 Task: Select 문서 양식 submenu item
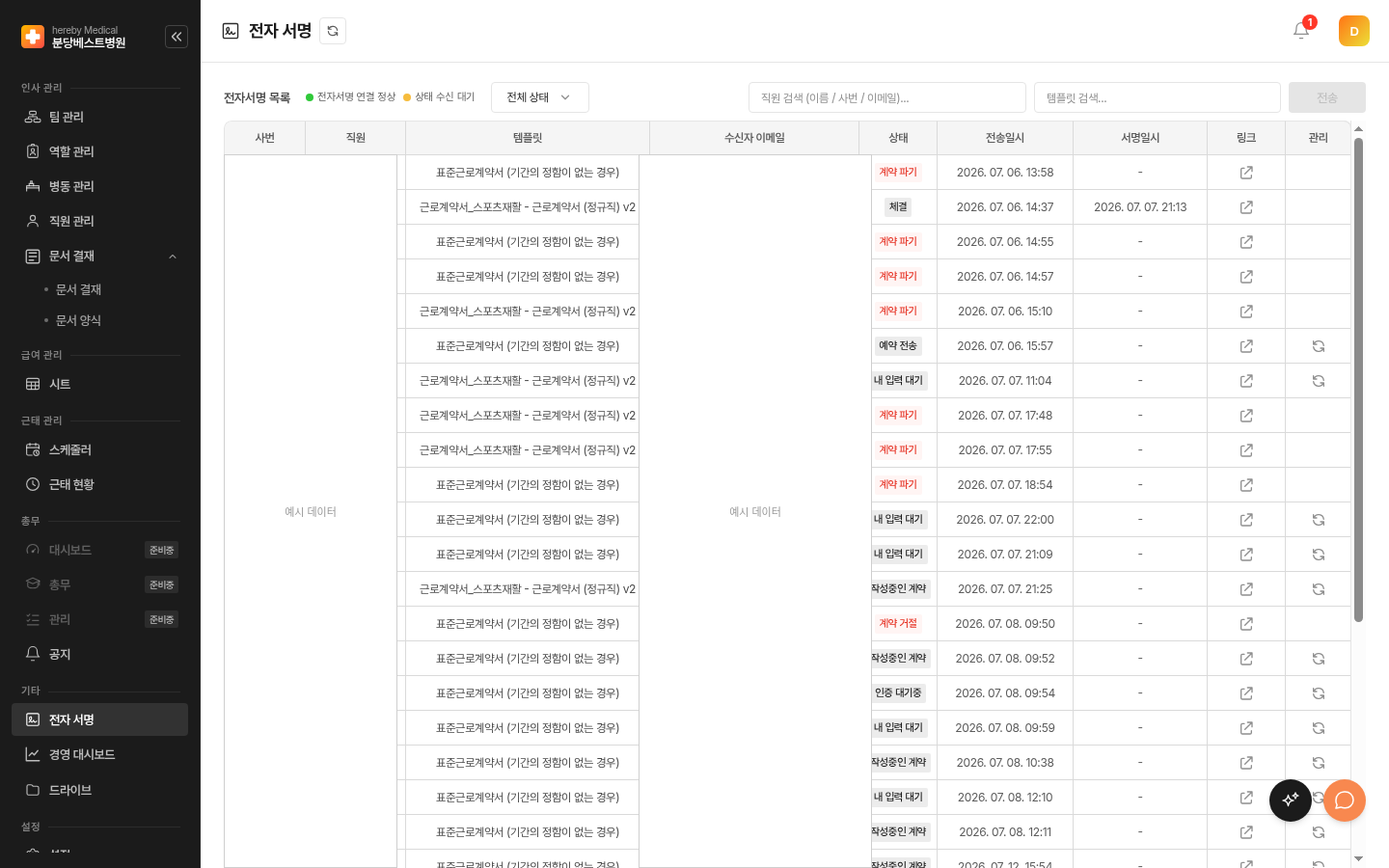(x=78, y=320)
